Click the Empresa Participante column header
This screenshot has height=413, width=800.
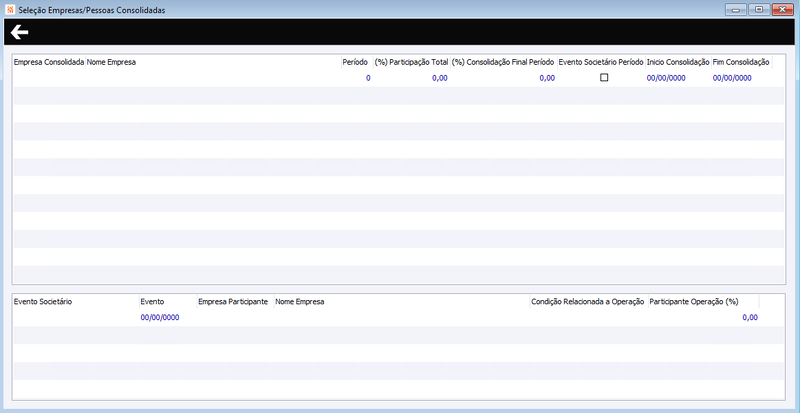[233, 301]
